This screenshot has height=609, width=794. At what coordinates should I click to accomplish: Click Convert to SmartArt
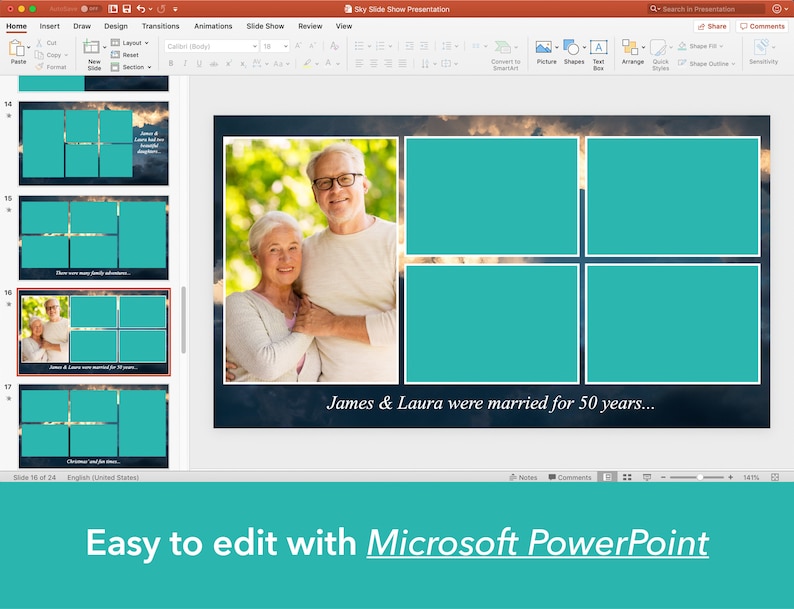505,55
